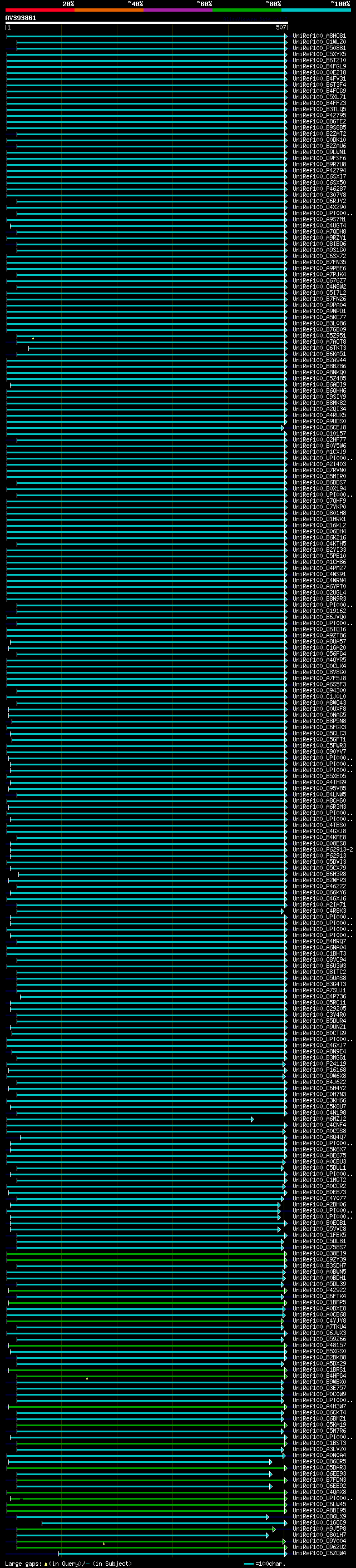Click the UniRef100_B0X194 hit label
The width and height of the screenshot is (356, 1568).
point(319,489)
